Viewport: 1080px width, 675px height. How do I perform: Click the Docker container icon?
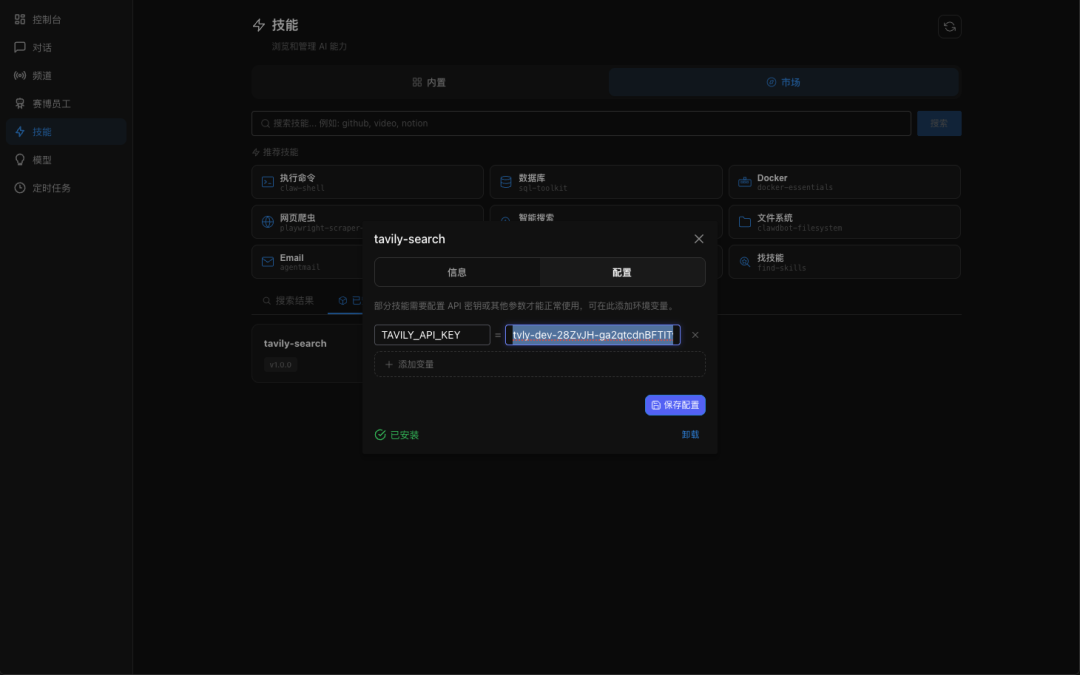tap(745, 182)
